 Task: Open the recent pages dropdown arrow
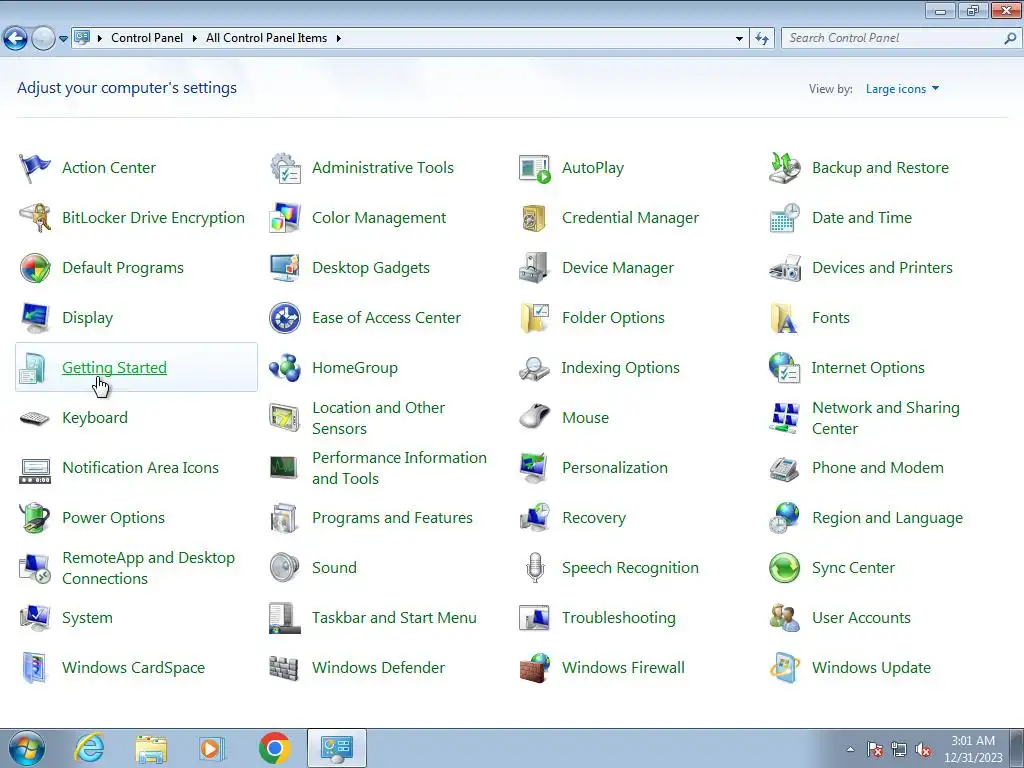[x=63, y=39]
